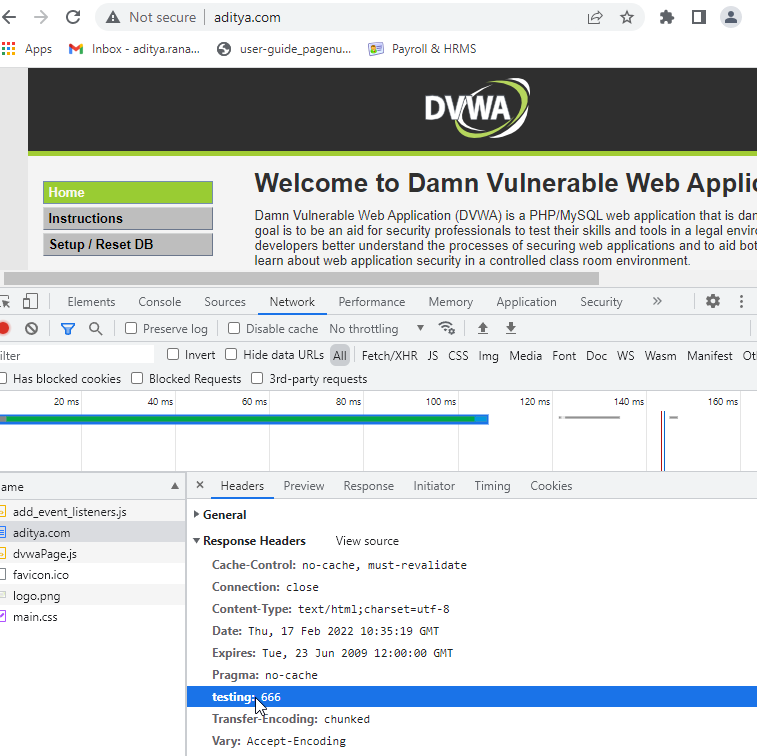Go back using the browser back arrow
The image size is (757, 756).
(9, 17)
